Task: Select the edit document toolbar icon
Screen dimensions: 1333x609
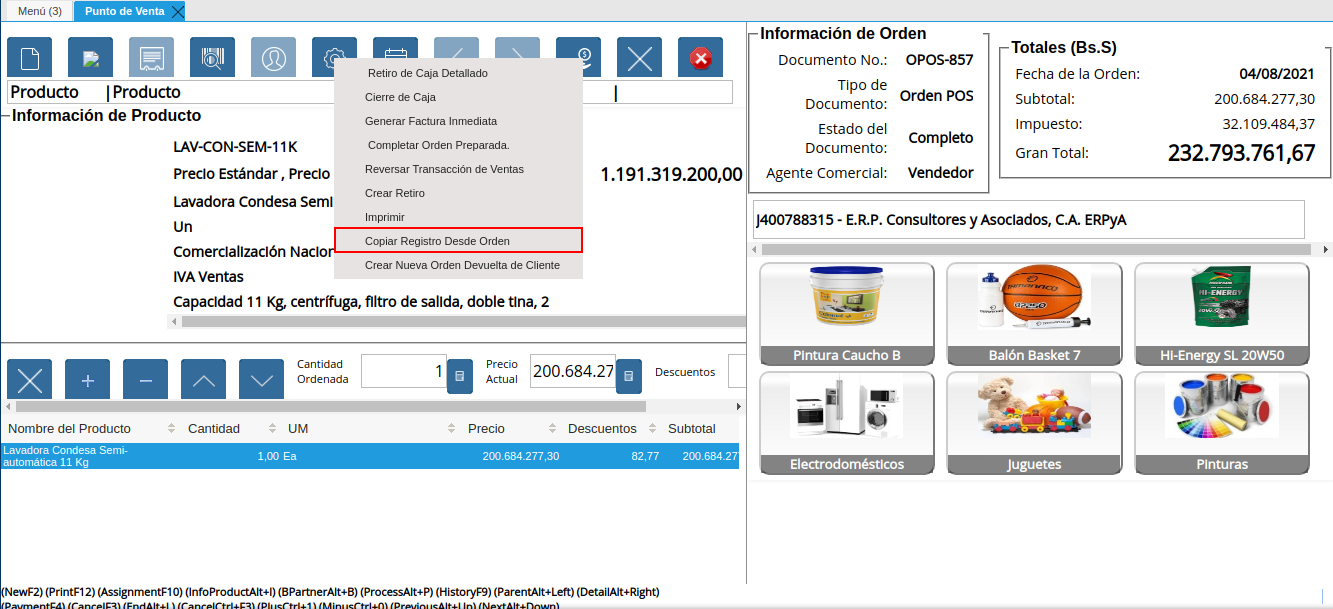Action: 90,57
